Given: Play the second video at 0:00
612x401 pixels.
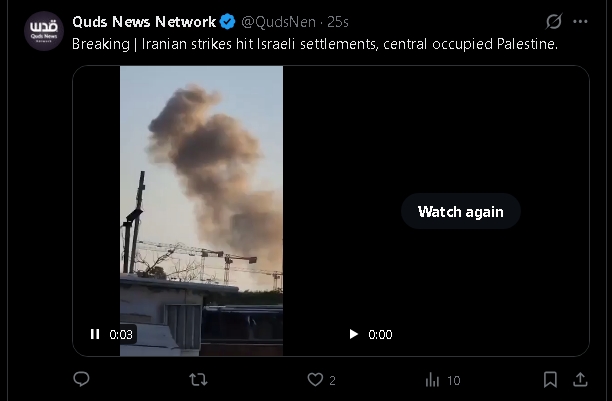Looking at the screenshot, I should click(x=354, y=334).
